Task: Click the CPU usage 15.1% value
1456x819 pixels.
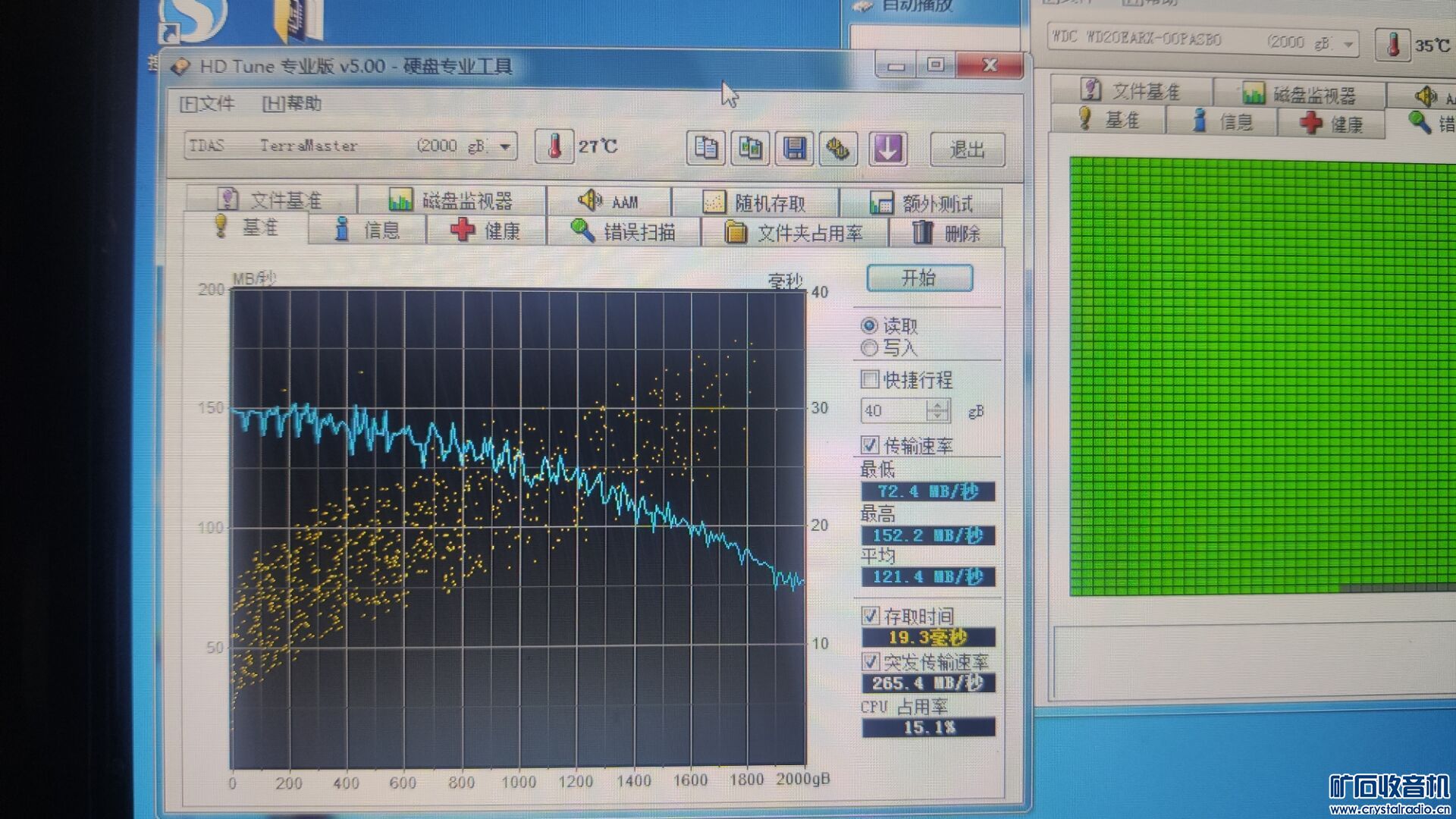Action: (928, 728)
